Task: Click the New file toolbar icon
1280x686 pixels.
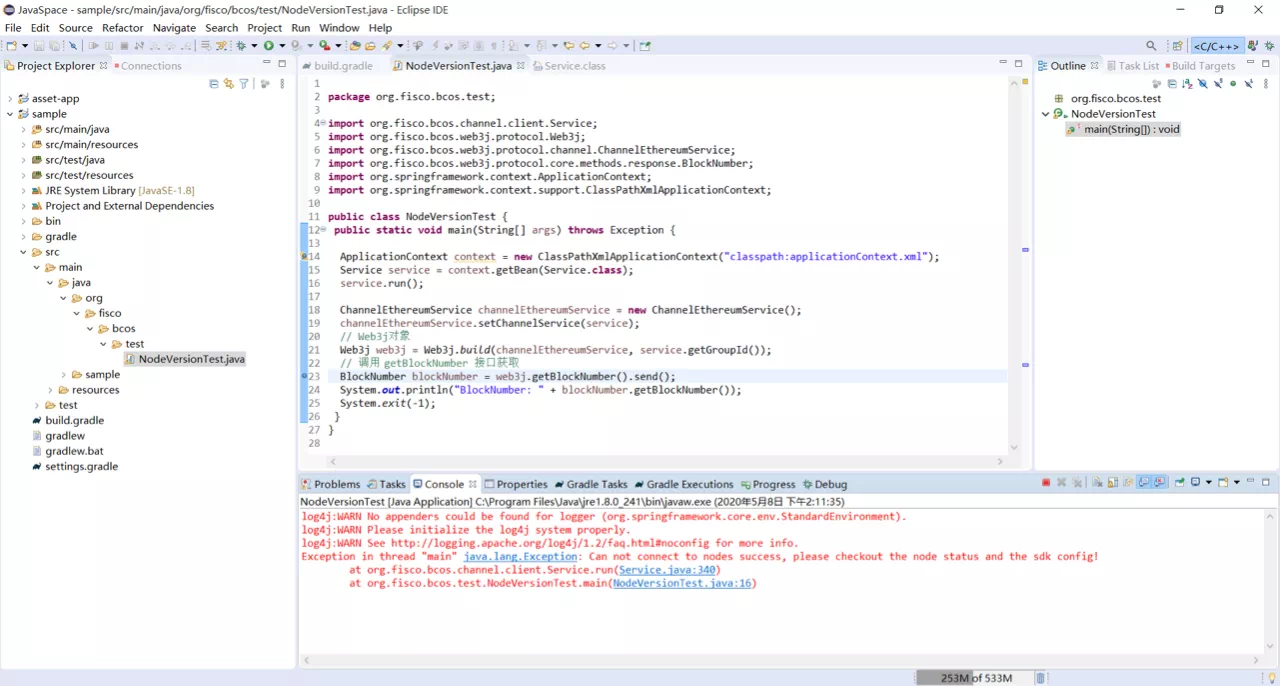Action: (11, 46)
